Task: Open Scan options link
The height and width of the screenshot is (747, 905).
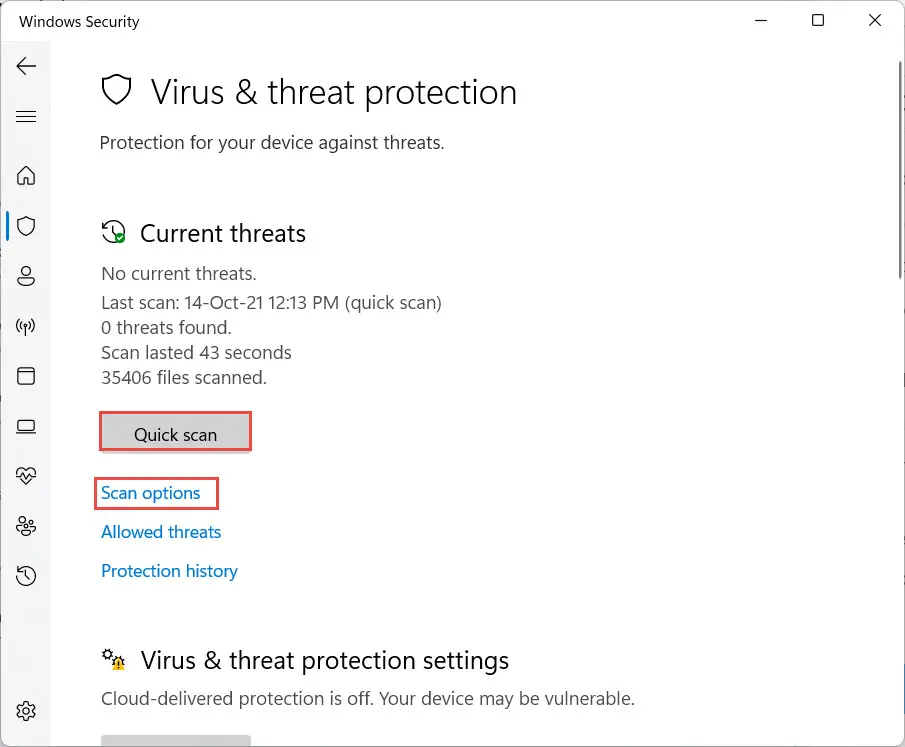Action: point(151,493)
